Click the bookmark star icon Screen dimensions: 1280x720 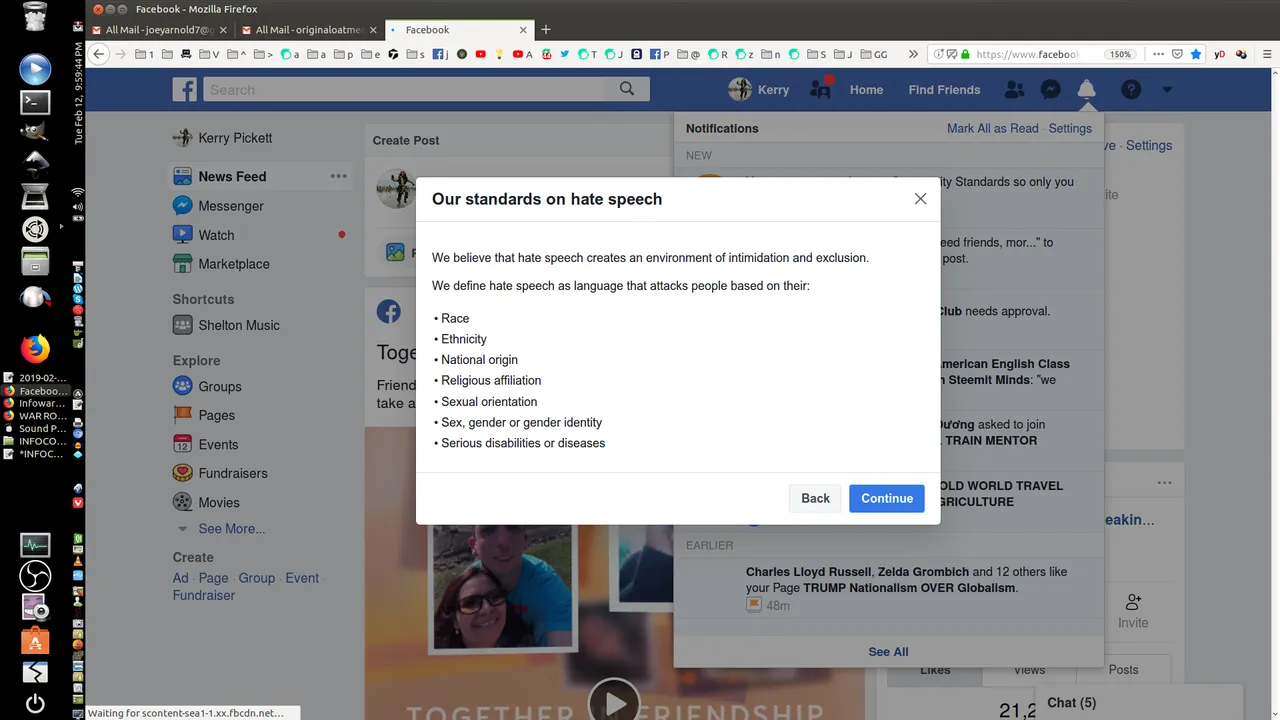coord(1195,54)
